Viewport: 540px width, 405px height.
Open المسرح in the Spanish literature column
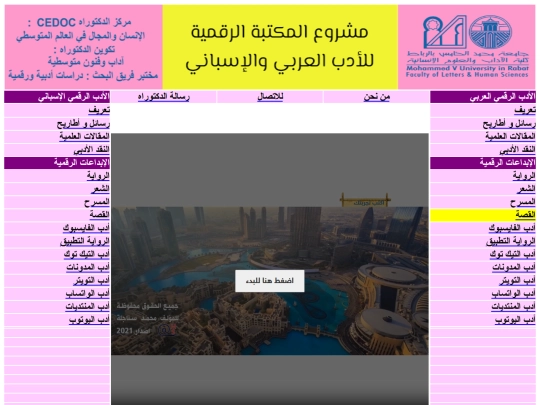(x=97, y=202)
